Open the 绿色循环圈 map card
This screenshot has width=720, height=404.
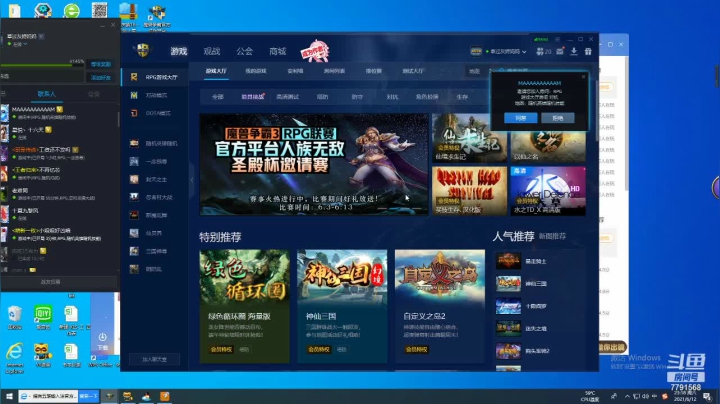(x=244, y=306)
